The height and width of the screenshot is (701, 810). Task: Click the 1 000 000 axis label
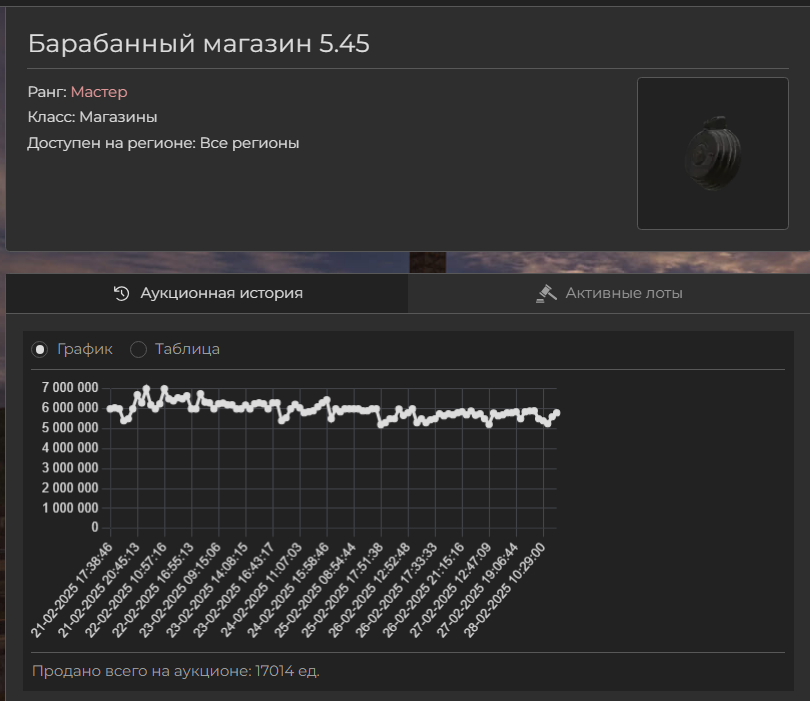click(70, 508)
